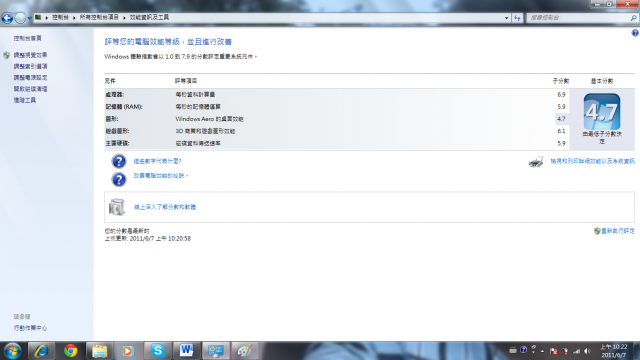Open Windows Explorer folder in the taskbar
This screenshot has width=640, height=360.
coord(99,351)
